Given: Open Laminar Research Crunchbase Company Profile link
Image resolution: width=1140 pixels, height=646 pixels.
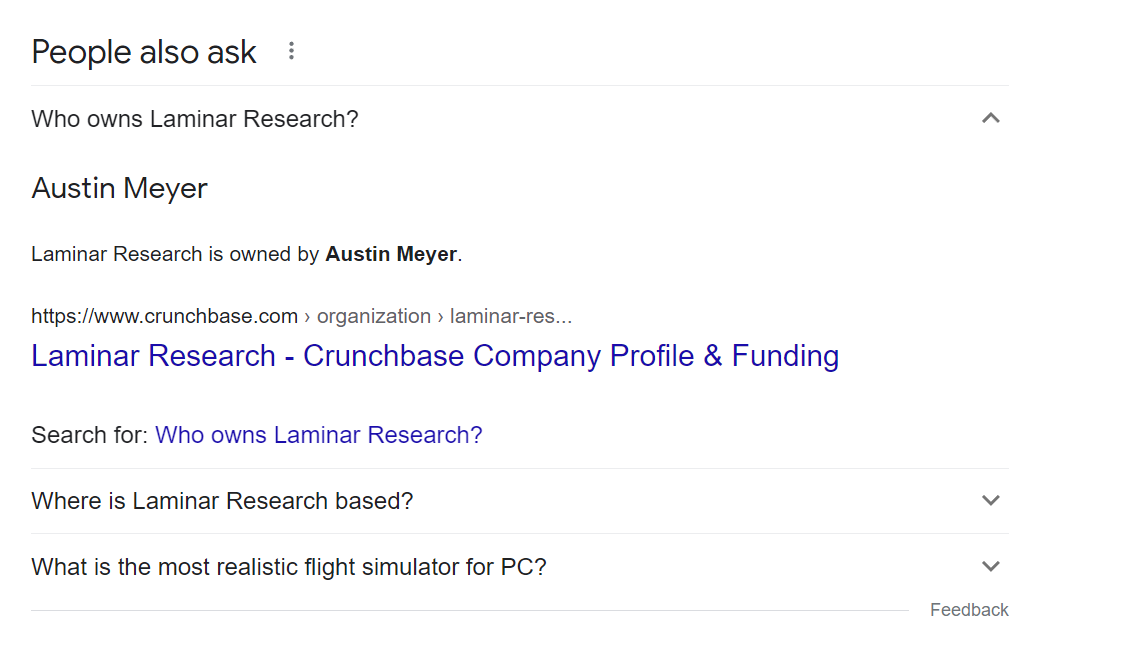Looking at the screenshot, I should click(435, 356).
